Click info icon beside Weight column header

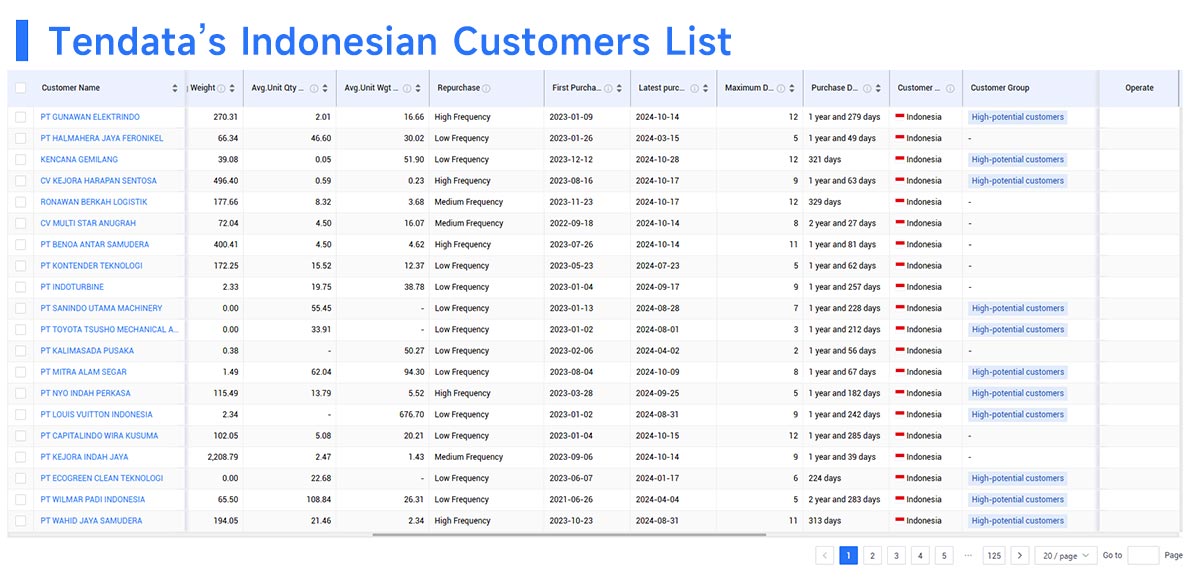coord(221,89)
